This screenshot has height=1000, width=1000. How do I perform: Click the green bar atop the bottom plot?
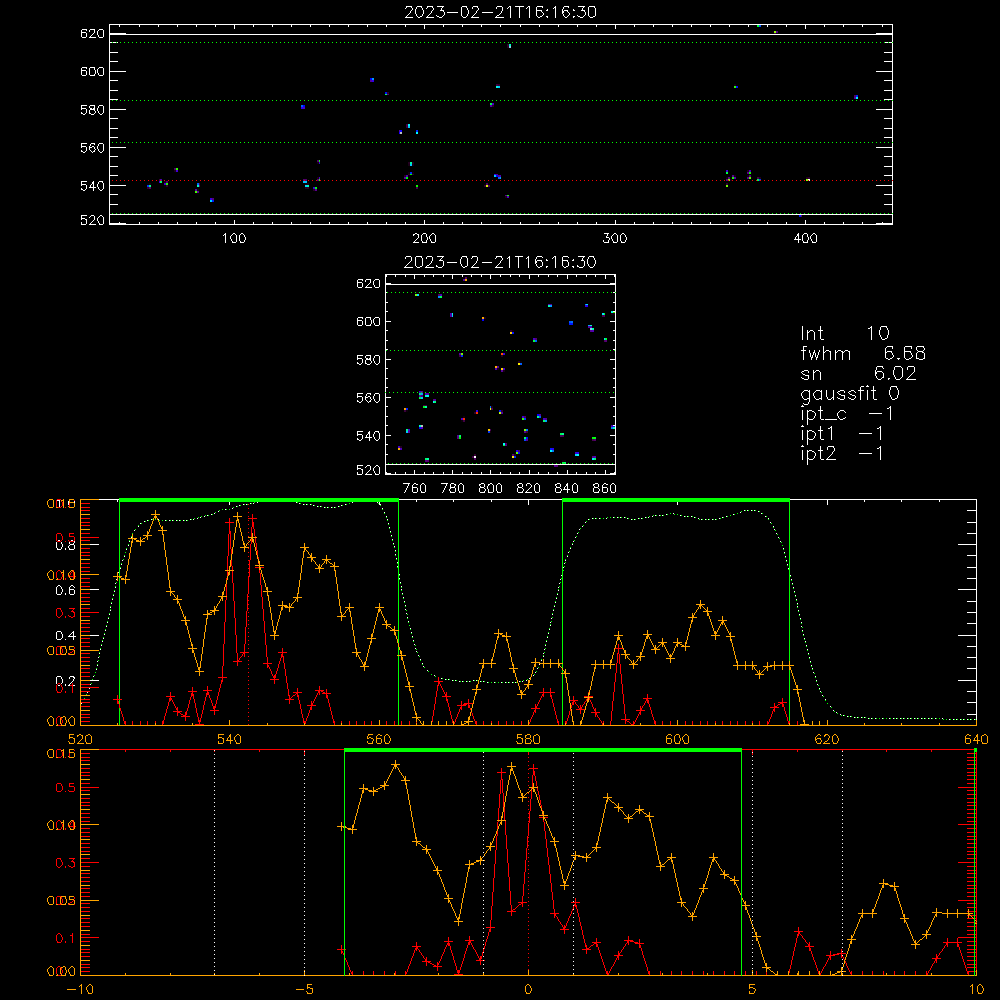pos(543,751)
